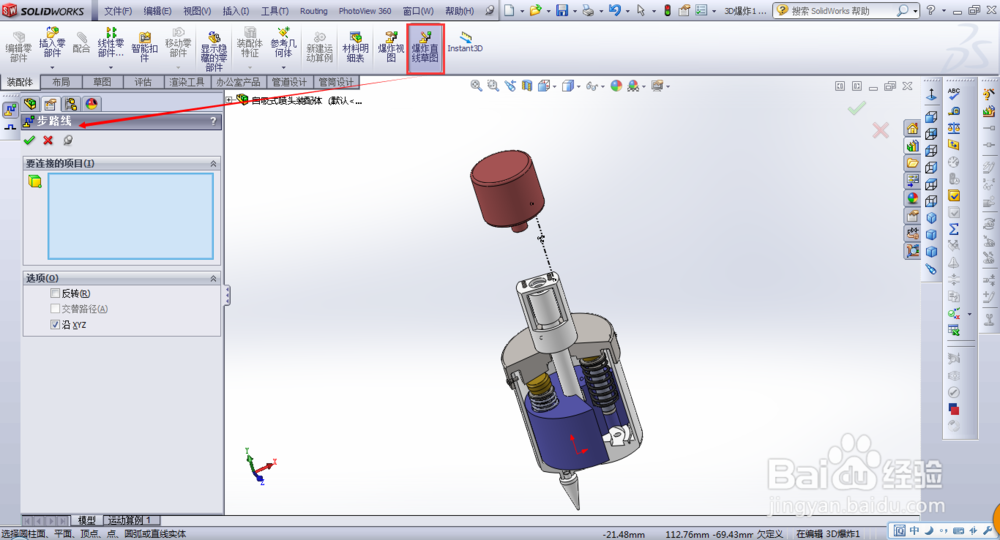The height and width of the screenshot is (540, 1000).
Task: Select the Smart Fasteners (智能扣件) tool
Action: [x=145, y=47]
